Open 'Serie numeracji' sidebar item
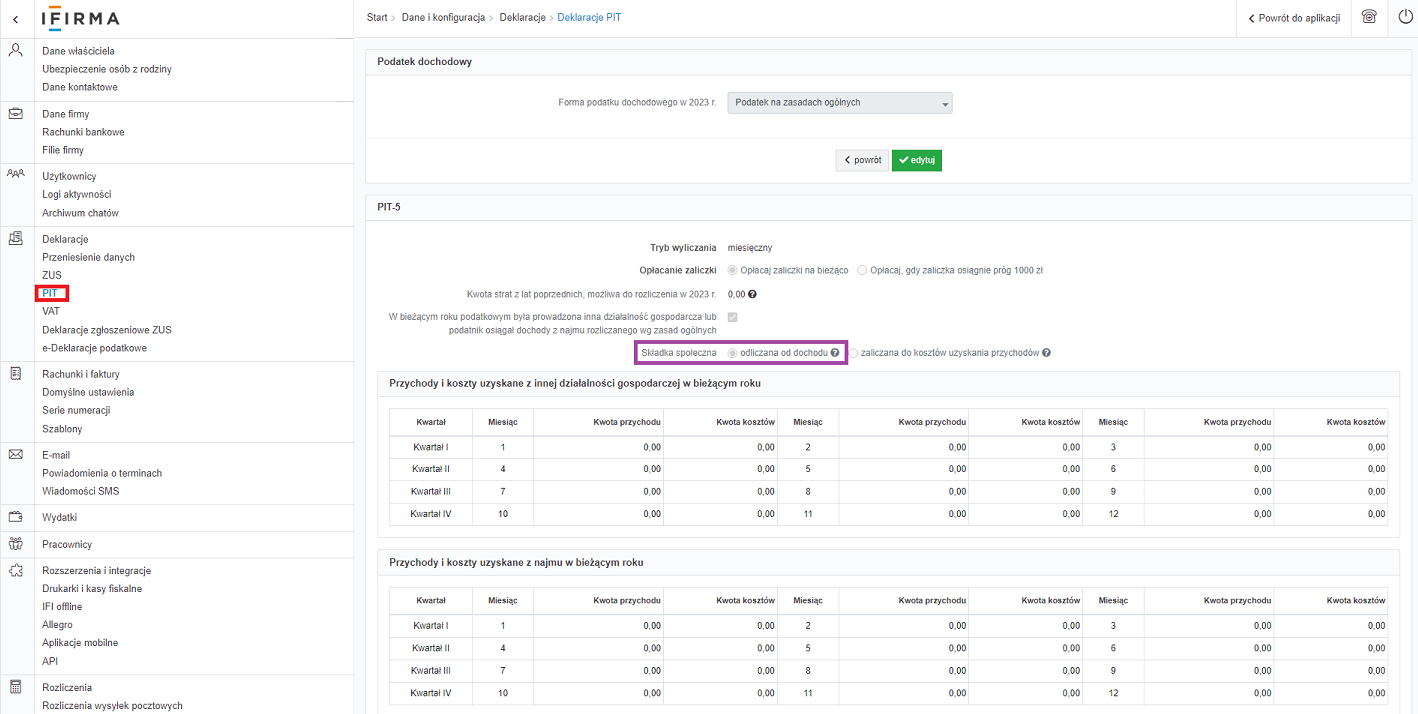This screenshot has height=714, width=1418. [x=76, y=411]
